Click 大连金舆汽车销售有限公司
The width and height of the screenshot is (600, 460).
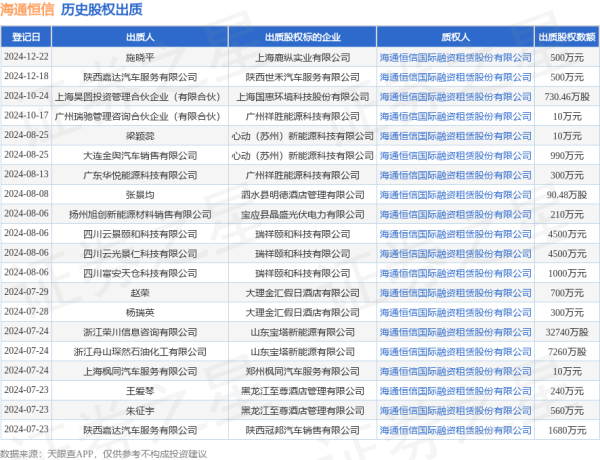coord(140,155)
